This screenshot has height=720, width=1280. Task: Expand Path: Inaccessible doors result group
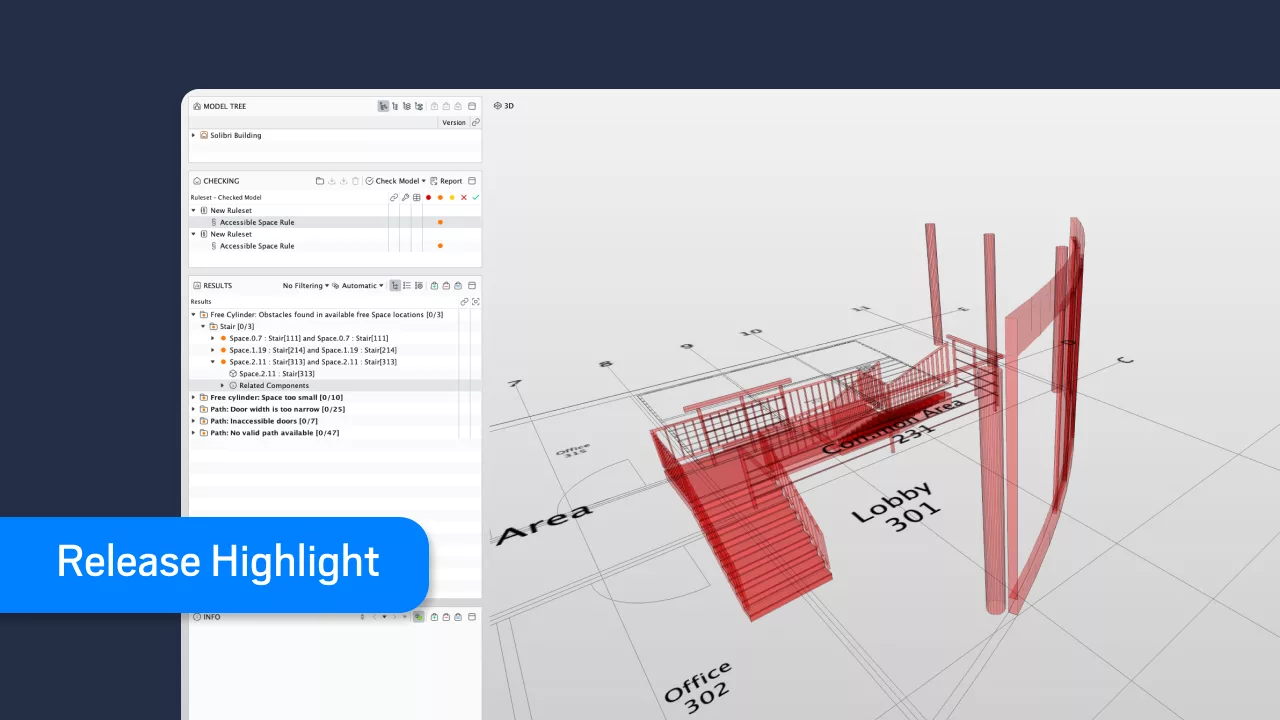(193, 421)
